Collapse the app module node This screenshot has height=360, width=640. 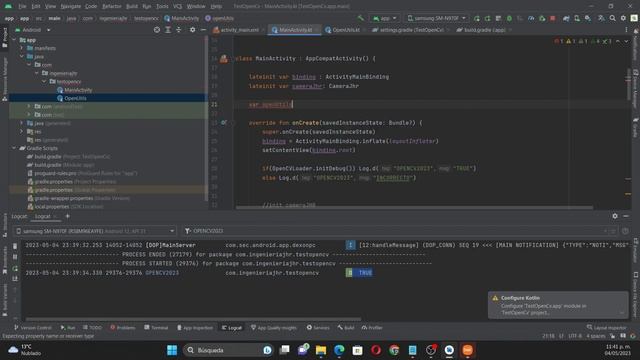(14, 40)
